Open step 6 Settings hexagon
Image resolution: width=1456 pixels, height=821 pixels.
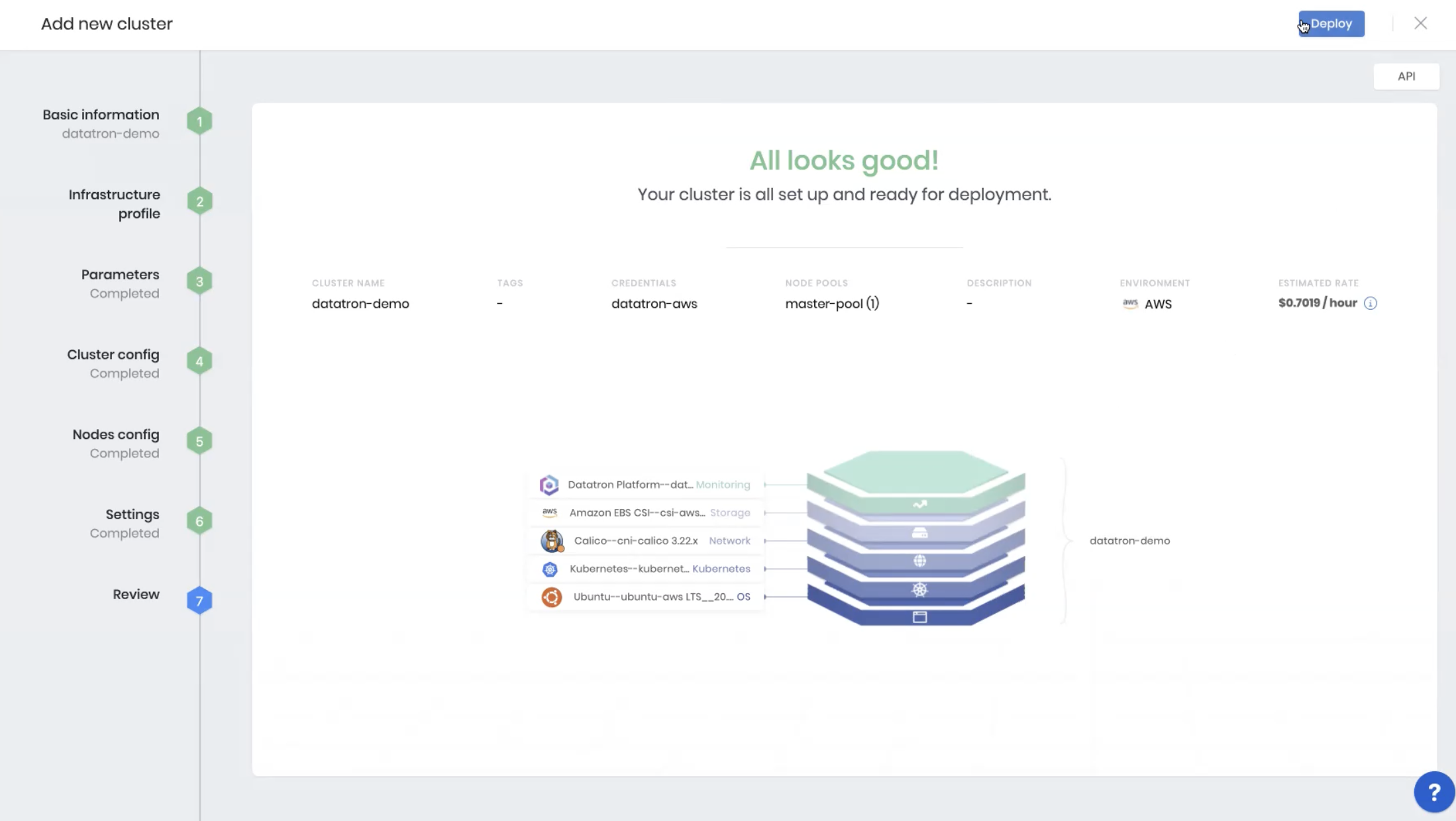coord(199,522)
